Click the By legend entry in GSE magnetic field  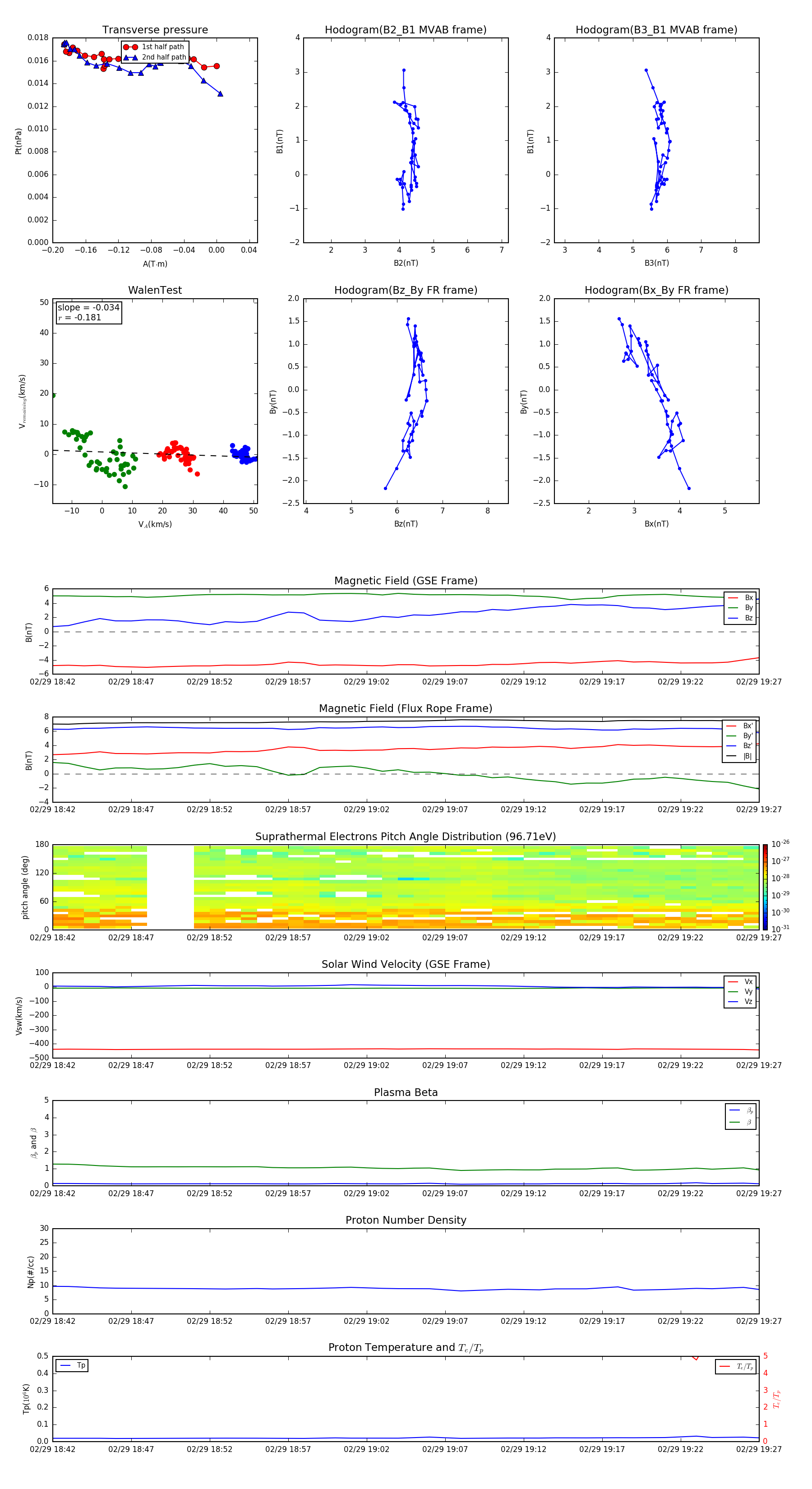[740, 608]
